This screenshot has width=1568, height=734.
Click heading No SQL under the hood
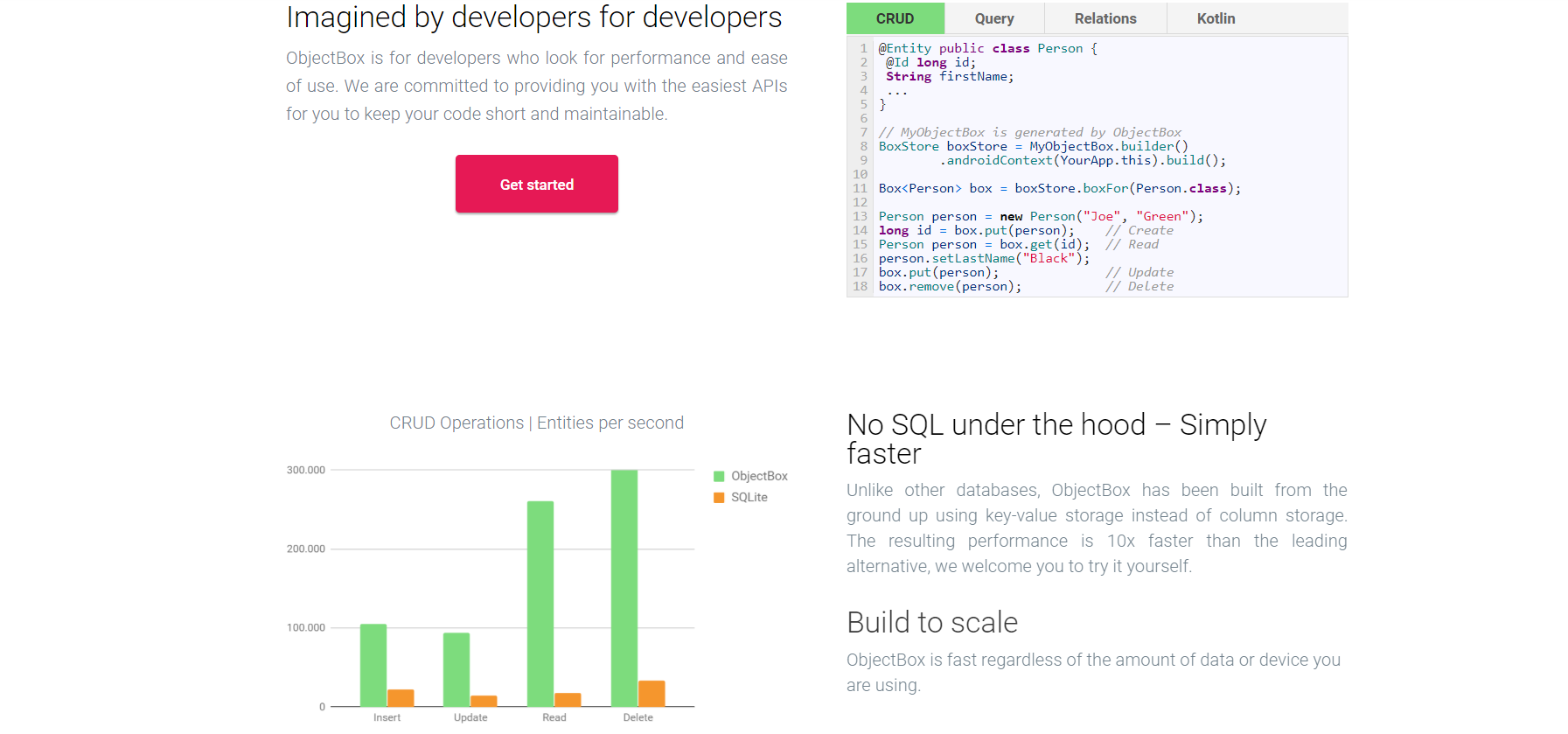tap(1056, 439)
